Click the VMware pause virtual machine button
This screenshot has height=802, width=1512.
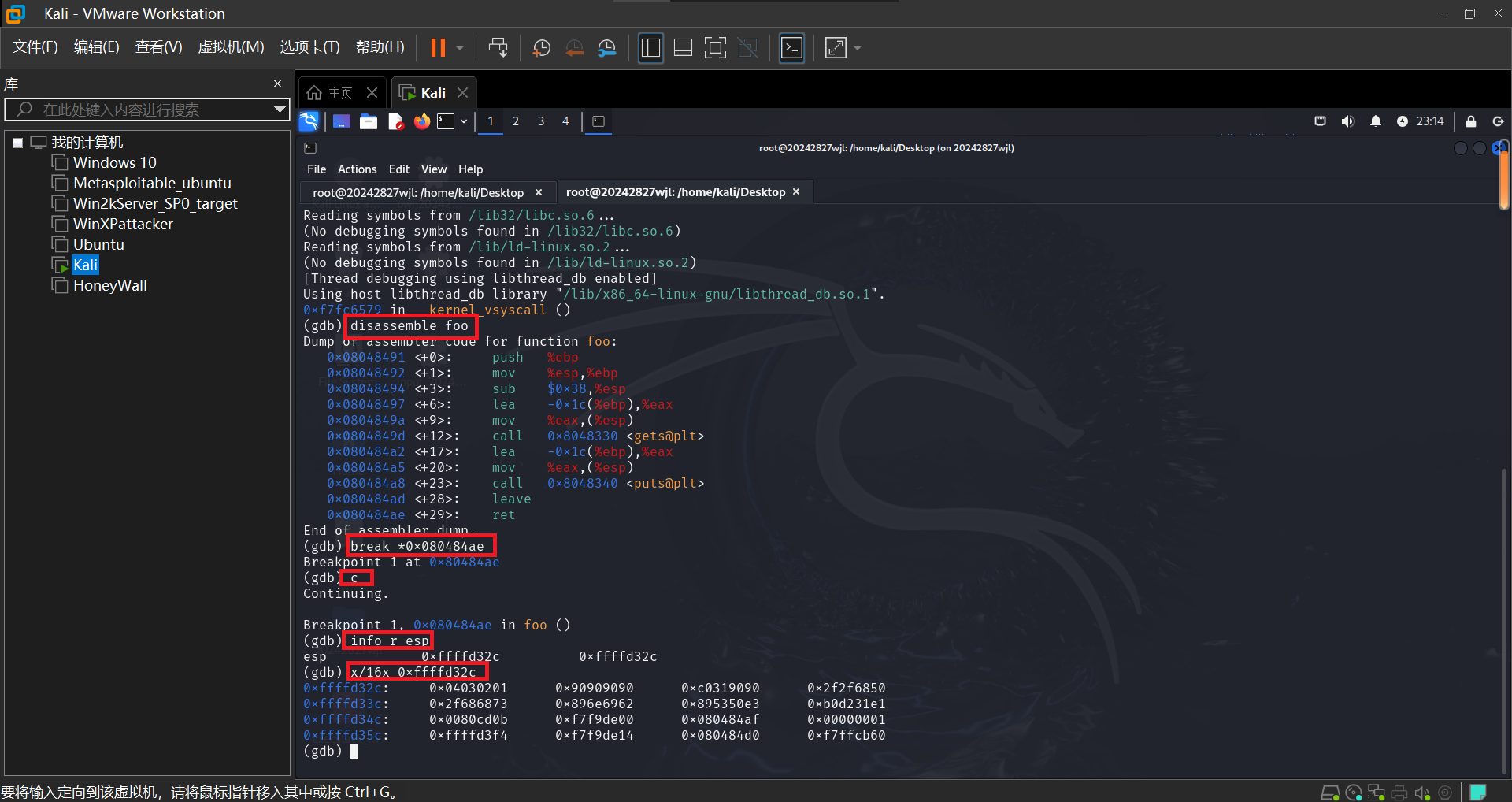(438, 48)
